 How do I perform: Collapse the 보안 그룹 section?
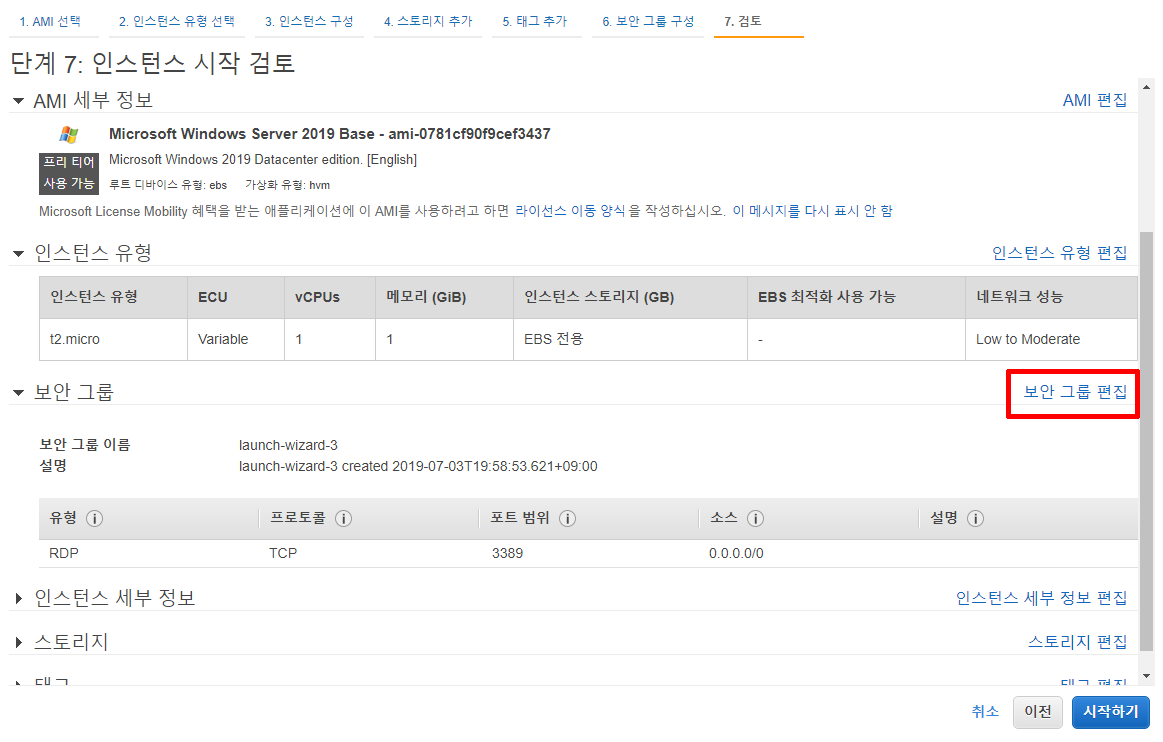pos(19,393)
